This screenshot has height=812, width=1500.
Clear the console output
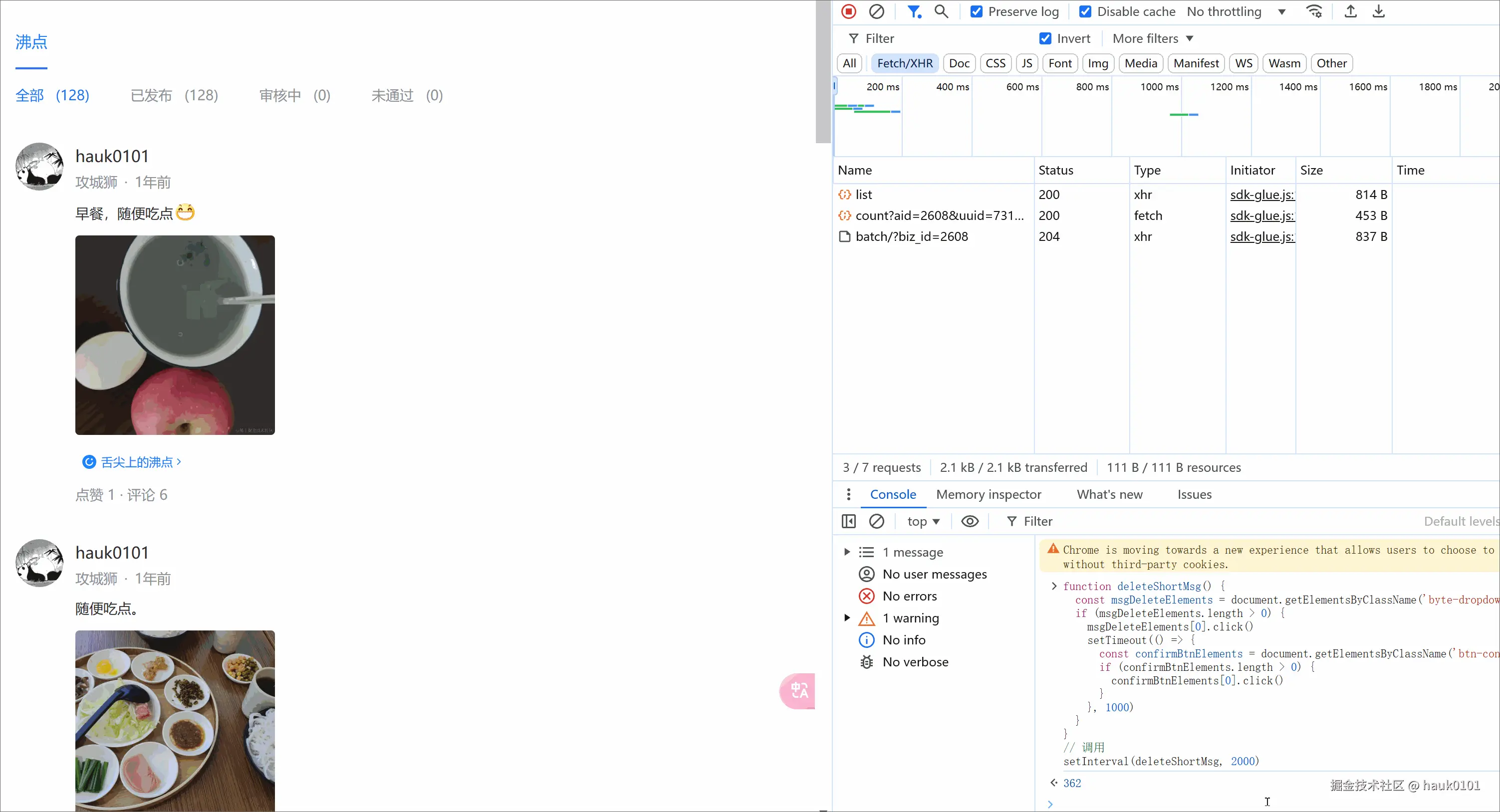coord(876,521)
